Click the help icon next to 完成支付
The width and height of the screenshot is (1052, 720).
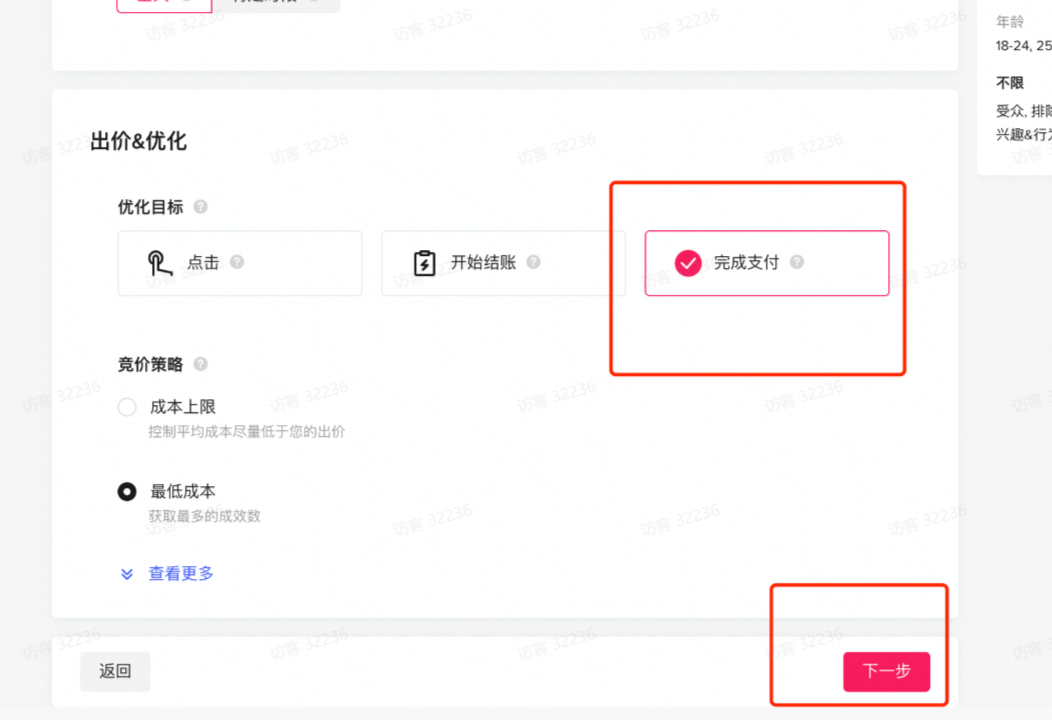click(x=796, y=262)
